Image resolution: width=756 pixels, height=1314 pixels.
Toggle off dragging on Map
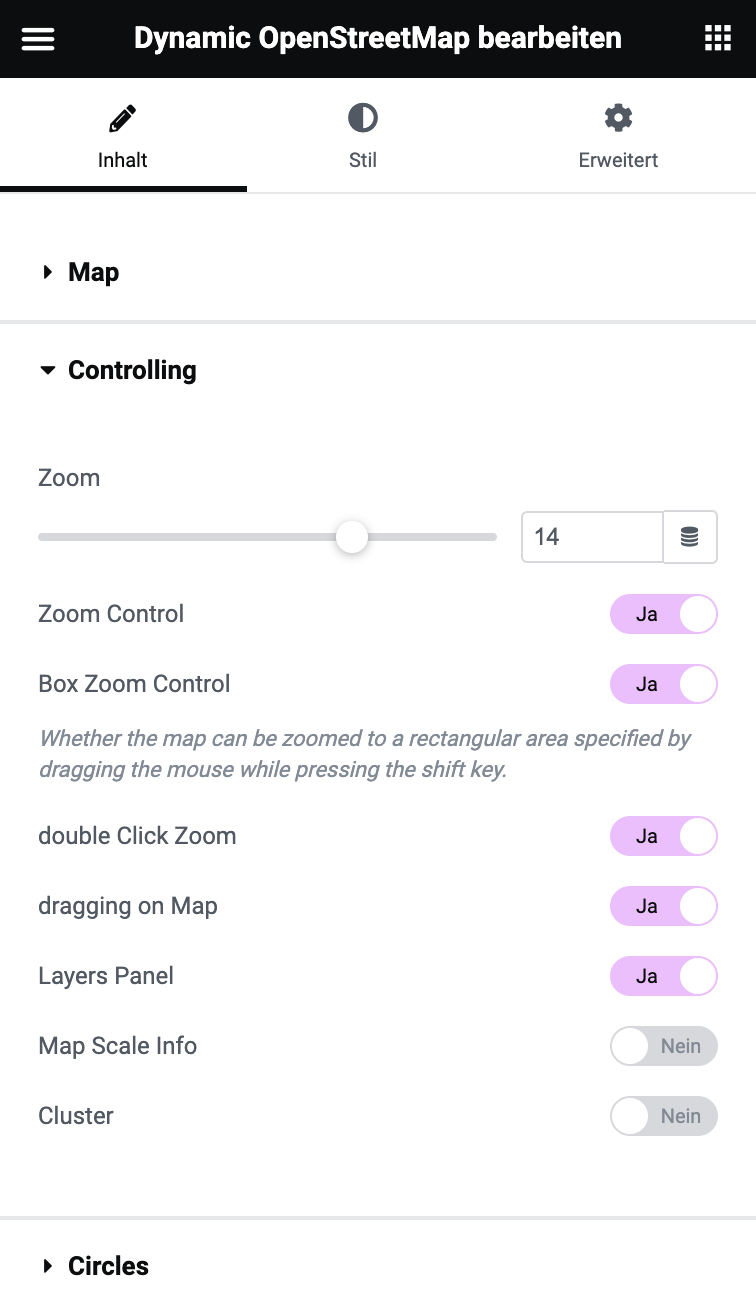(664, 906)
